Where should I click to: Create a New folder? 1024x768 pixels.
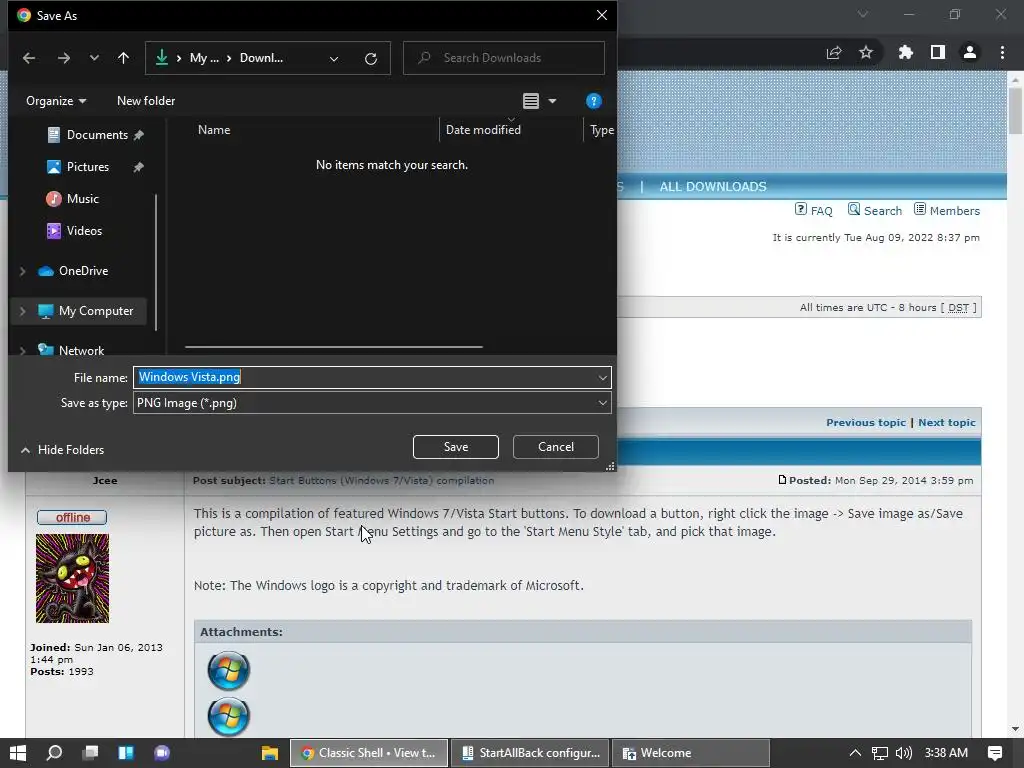tap(146, 101)
